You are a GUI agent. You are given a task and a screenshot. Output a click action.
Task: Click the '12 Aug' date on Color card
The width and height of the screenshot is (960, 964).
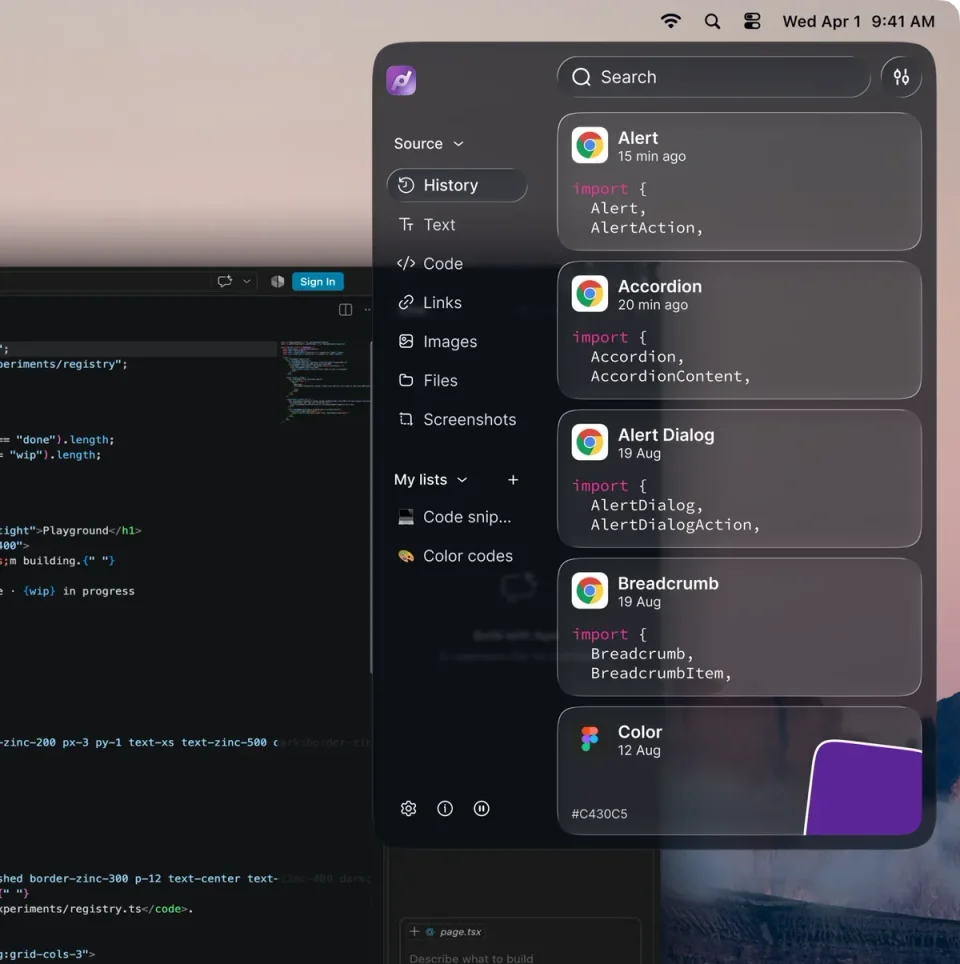639,750
